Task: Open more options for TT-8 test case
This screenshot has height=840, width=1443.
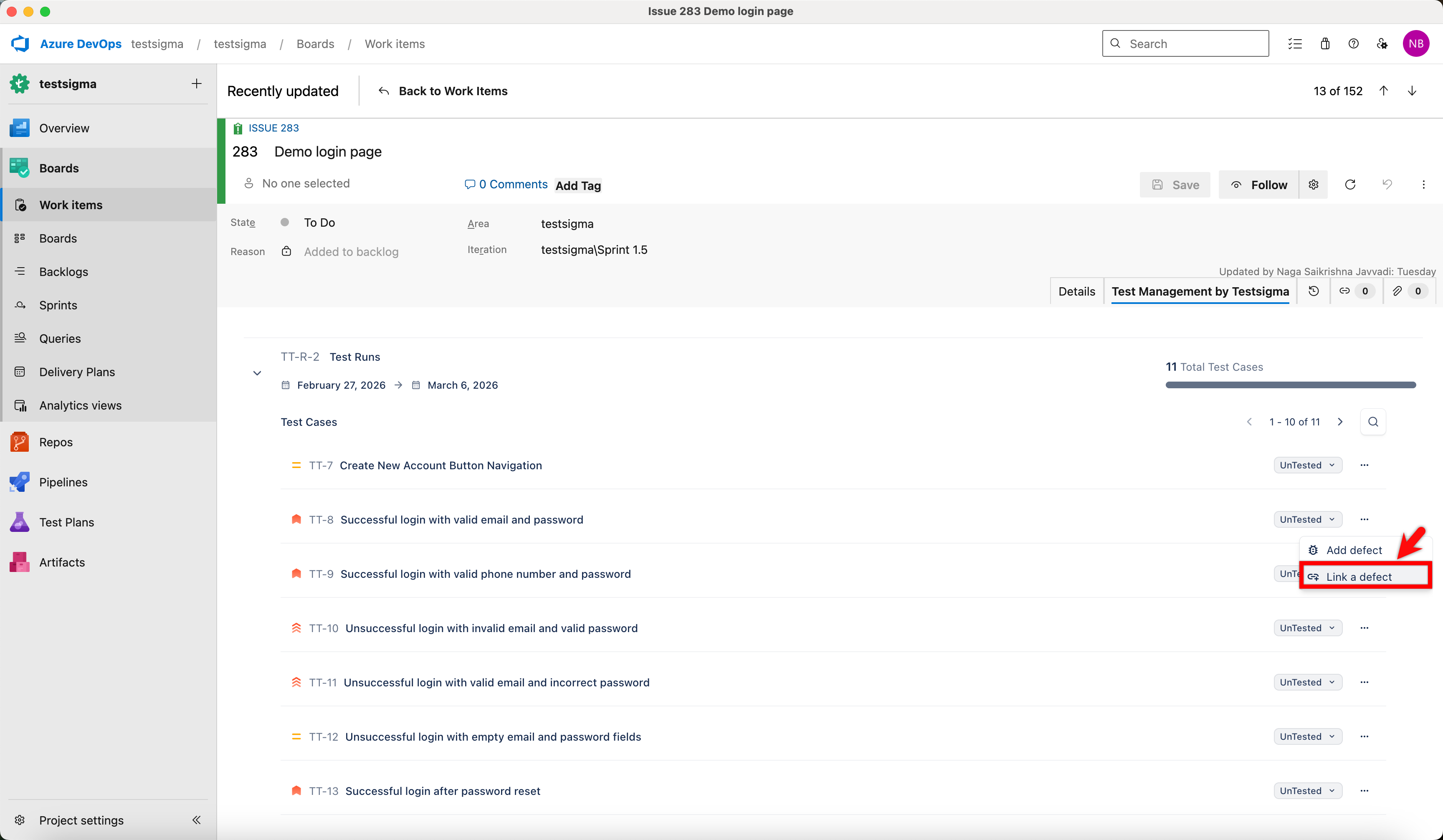Action: coord(1365,519)
